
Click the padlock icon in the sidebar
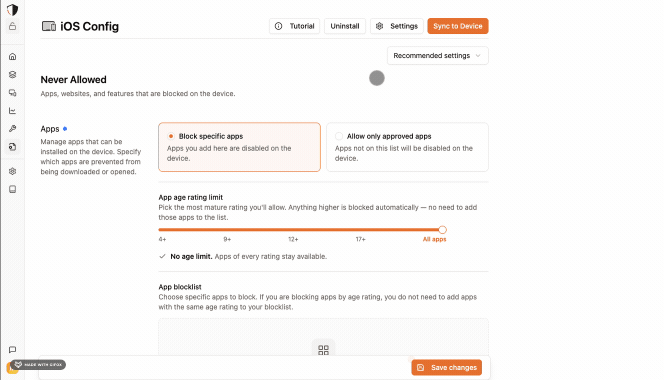tap(12, 26)
